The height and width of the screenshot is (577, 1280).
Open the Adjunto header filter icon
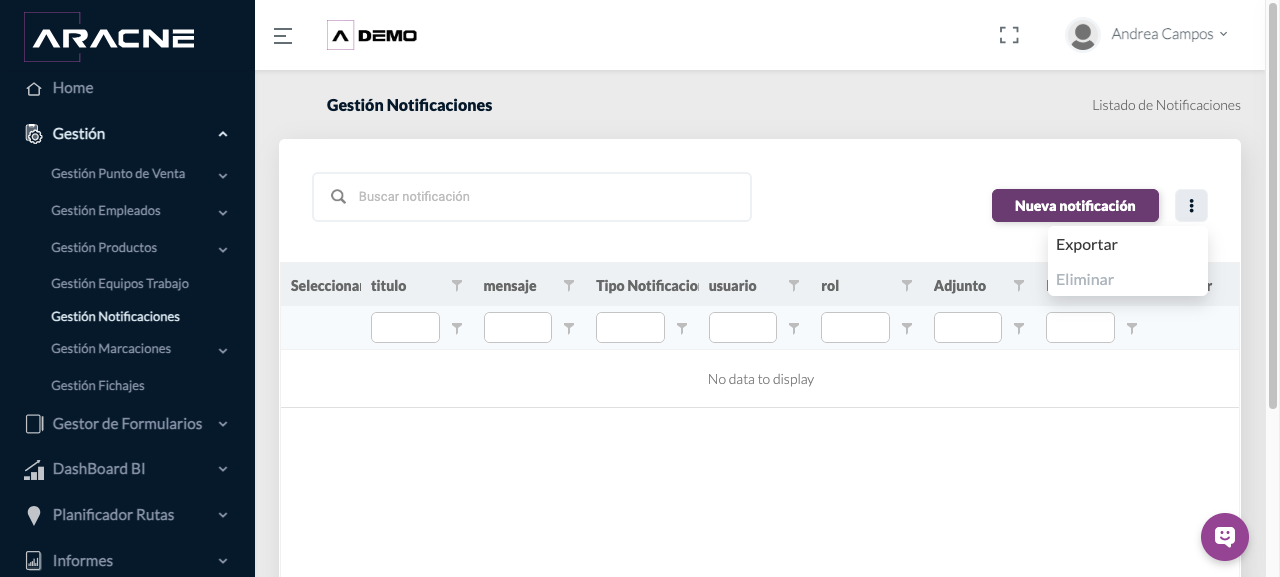pos(1019,286)
